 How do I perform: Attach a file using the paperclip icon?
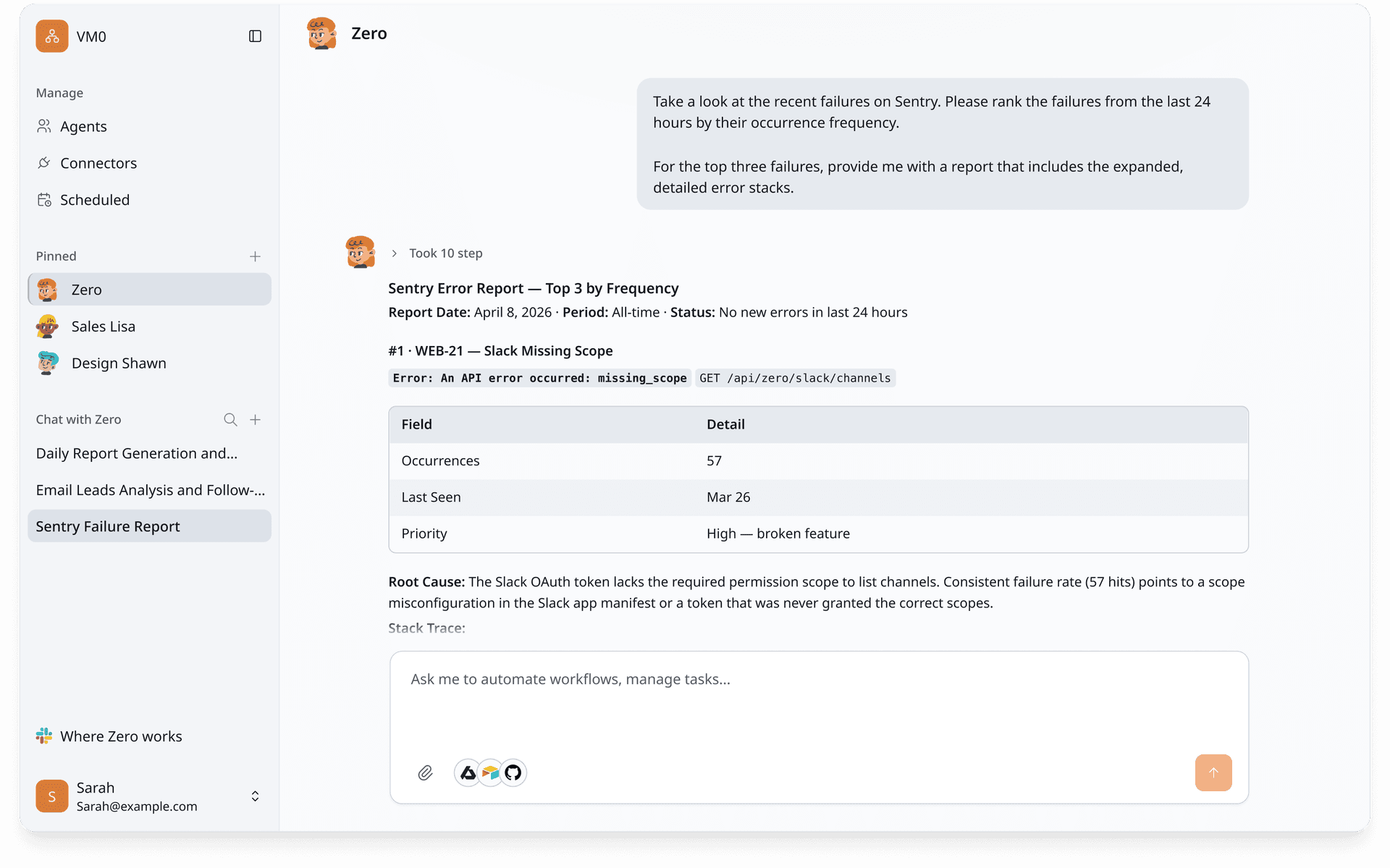click(426, 772)
